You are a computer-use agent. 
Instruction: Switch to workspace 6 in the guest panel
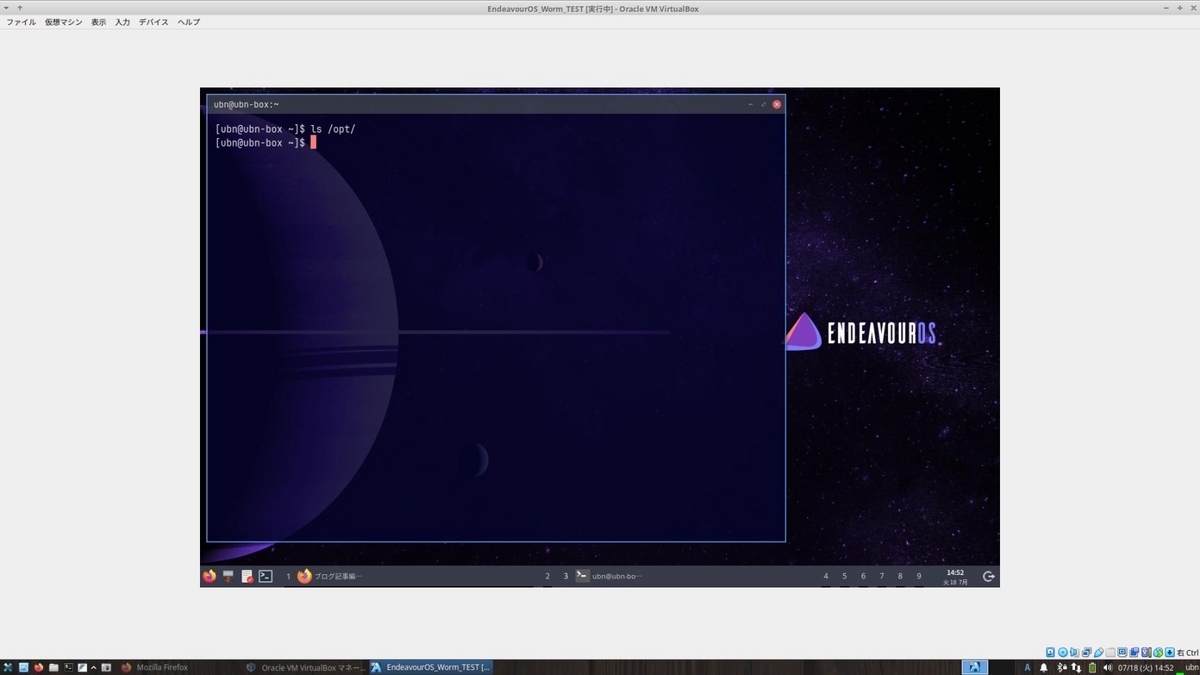(863, 576)
